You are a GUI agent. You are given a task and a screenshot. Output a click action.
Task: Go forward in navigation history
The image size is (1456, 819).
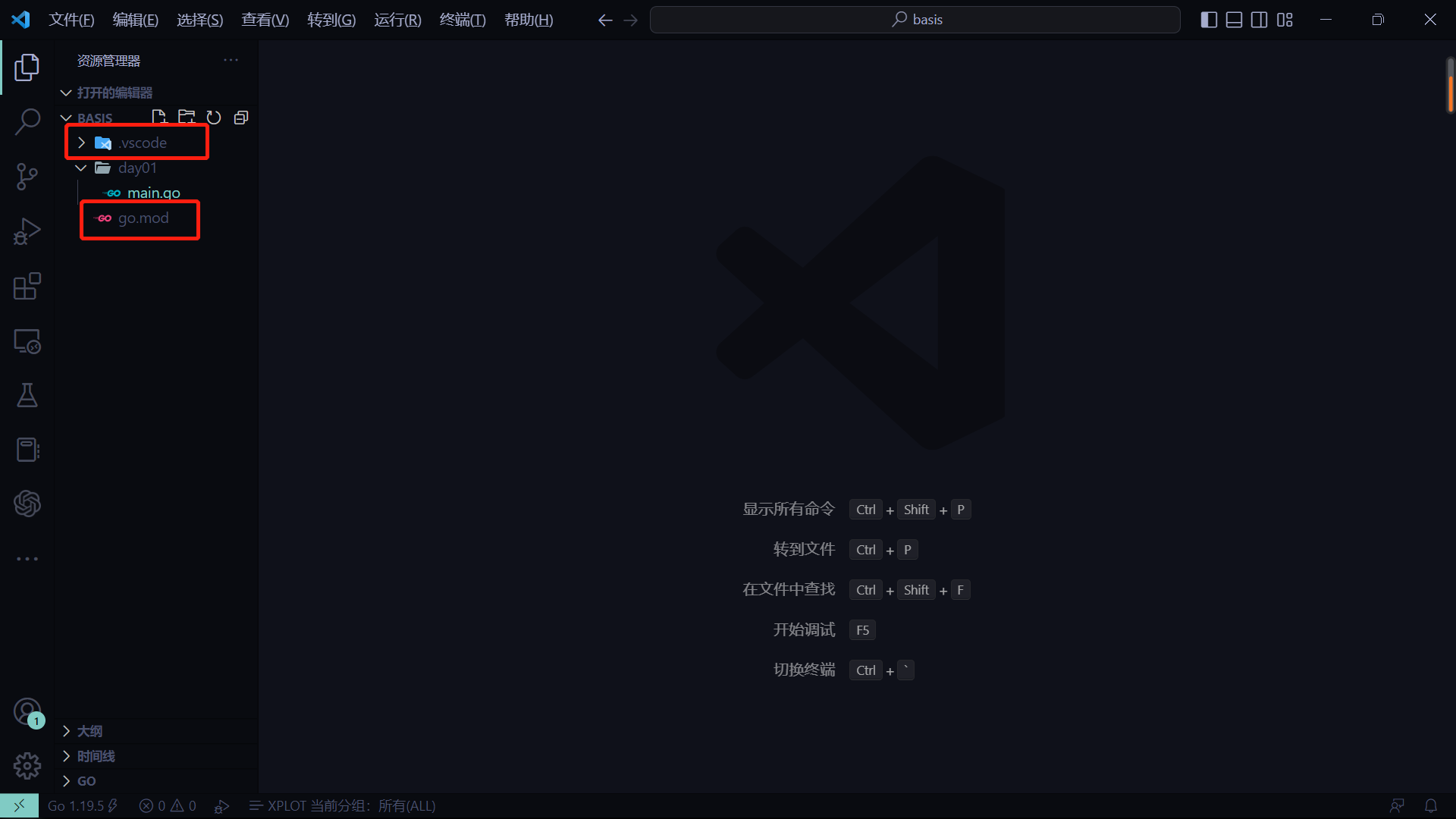[631, 20]
